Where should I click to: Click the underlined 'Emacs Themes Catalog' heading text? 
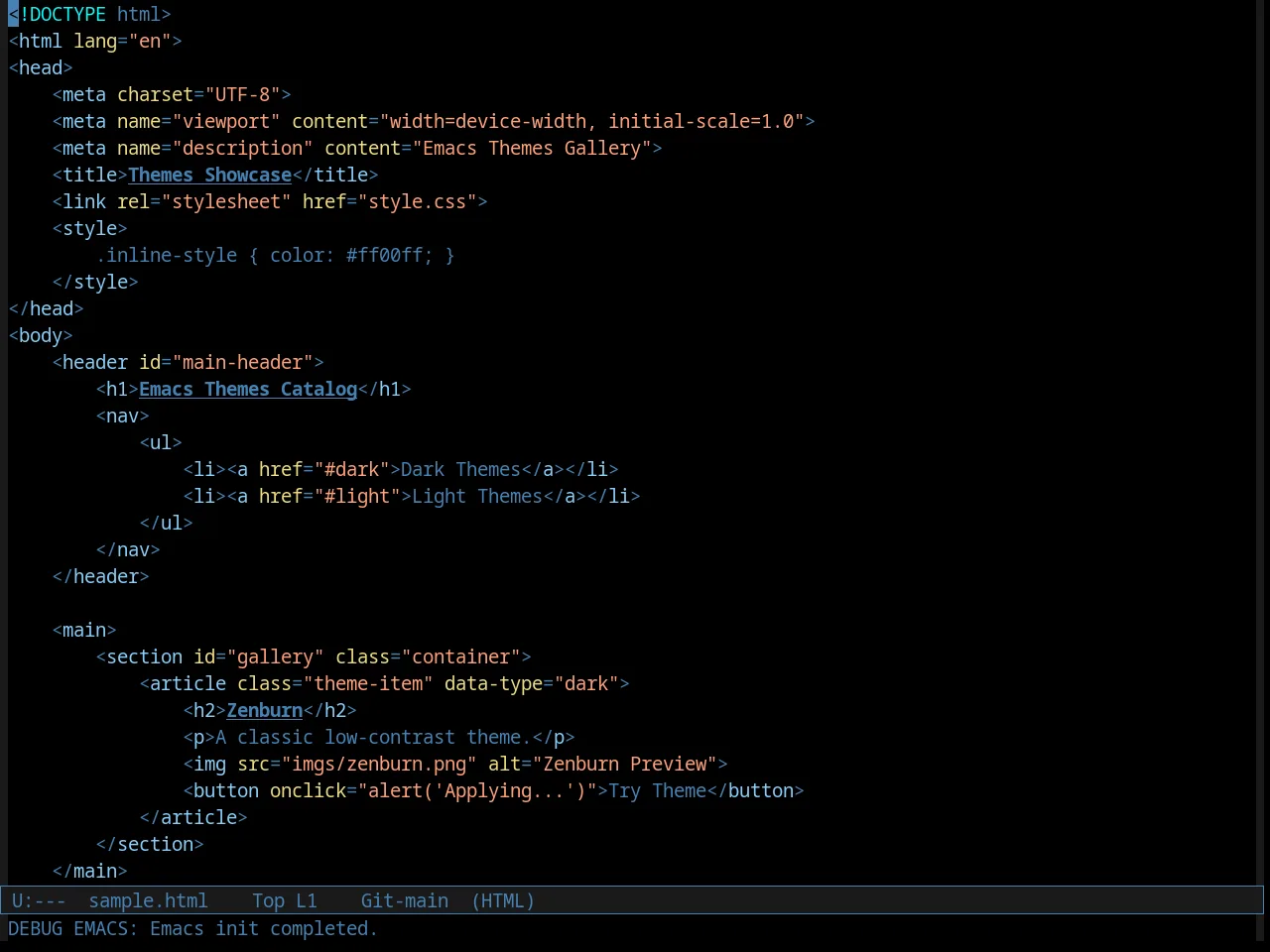point(248,389)
